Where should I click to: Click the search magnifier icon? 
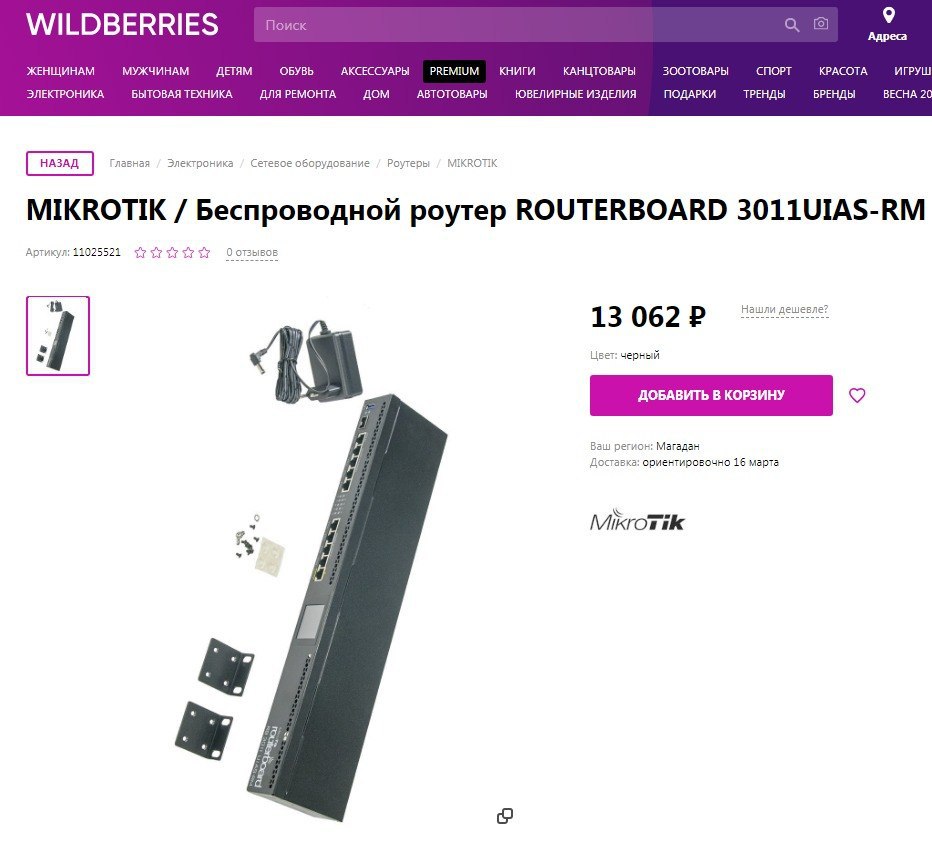pos(791,24)
